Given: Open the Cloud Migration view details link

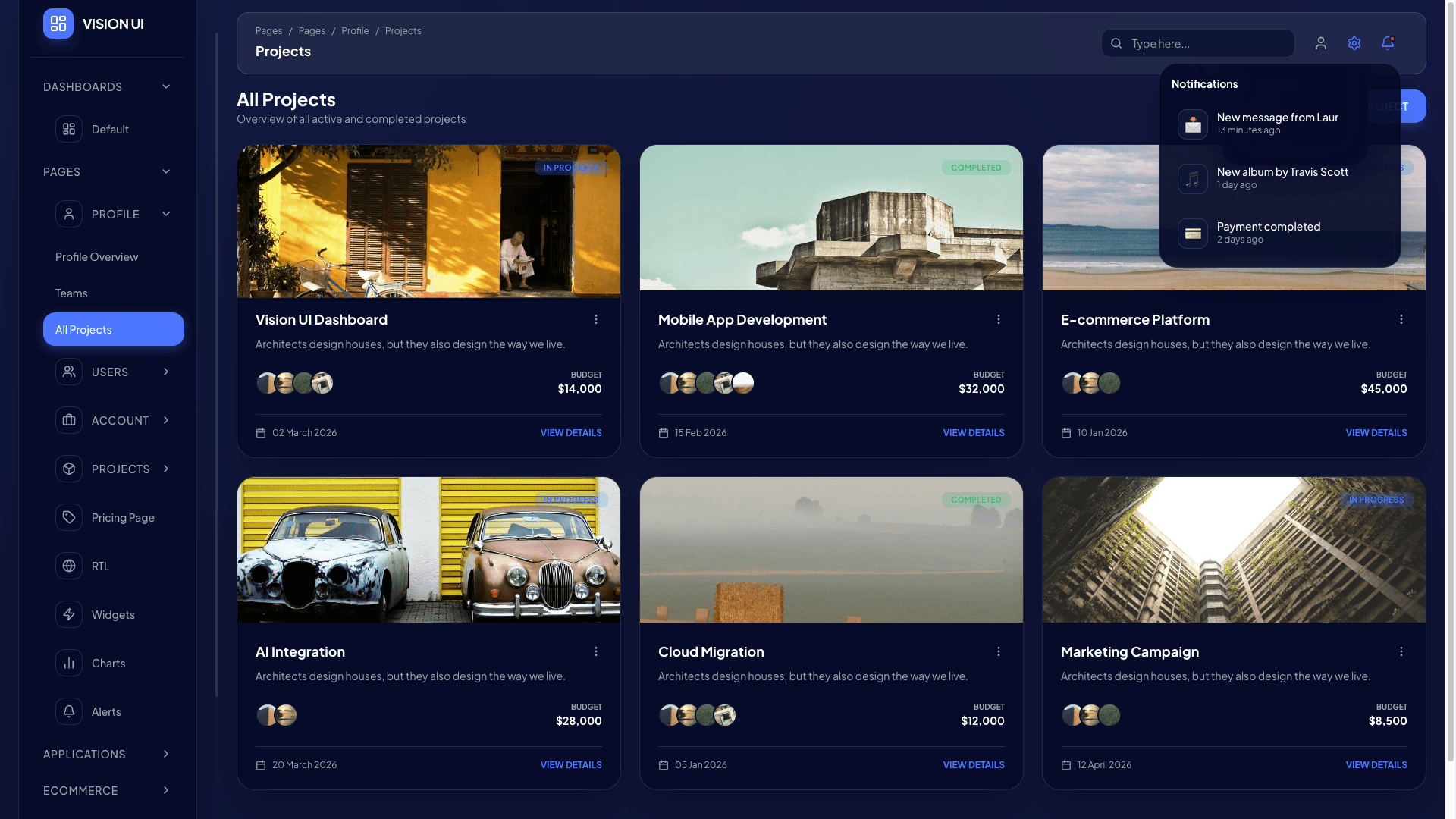Looking at the screenshot, I should 974,764.
